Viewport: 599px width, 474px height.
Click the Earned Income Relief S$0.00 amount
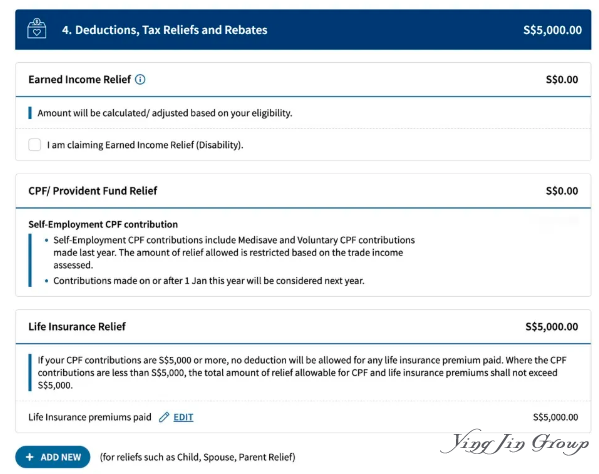coord(562,79)
